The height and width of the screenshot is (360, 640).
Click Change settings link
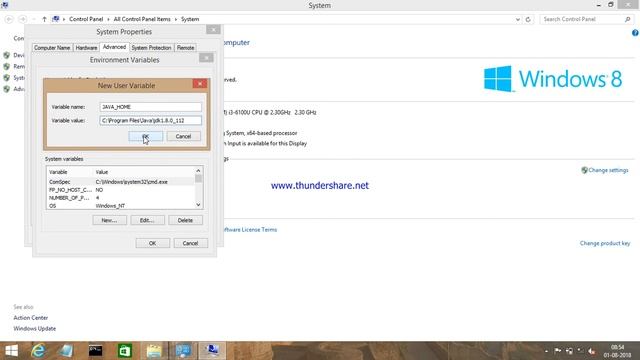click(x=608, y=170)
